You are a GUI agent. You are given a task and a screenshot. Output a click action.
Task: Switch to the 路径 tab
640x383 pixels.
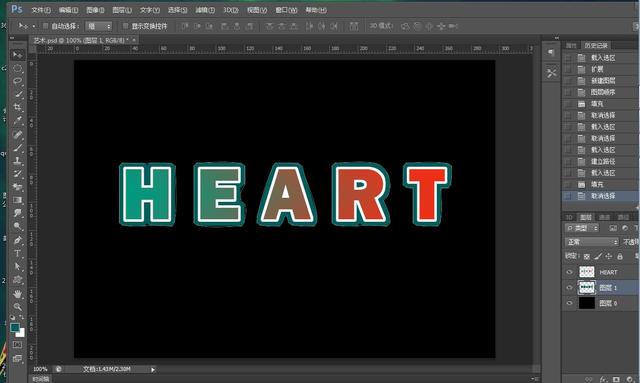623,217
